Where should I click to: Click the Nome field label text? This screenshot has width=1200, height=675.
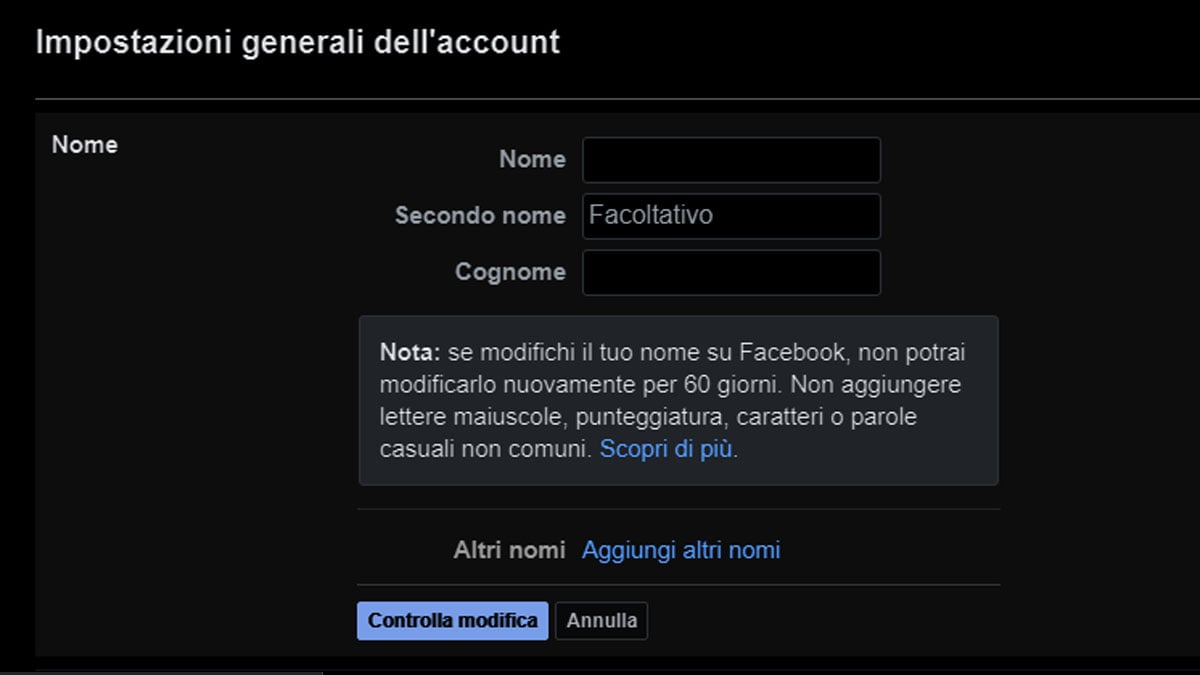click(x=531, y=159)
